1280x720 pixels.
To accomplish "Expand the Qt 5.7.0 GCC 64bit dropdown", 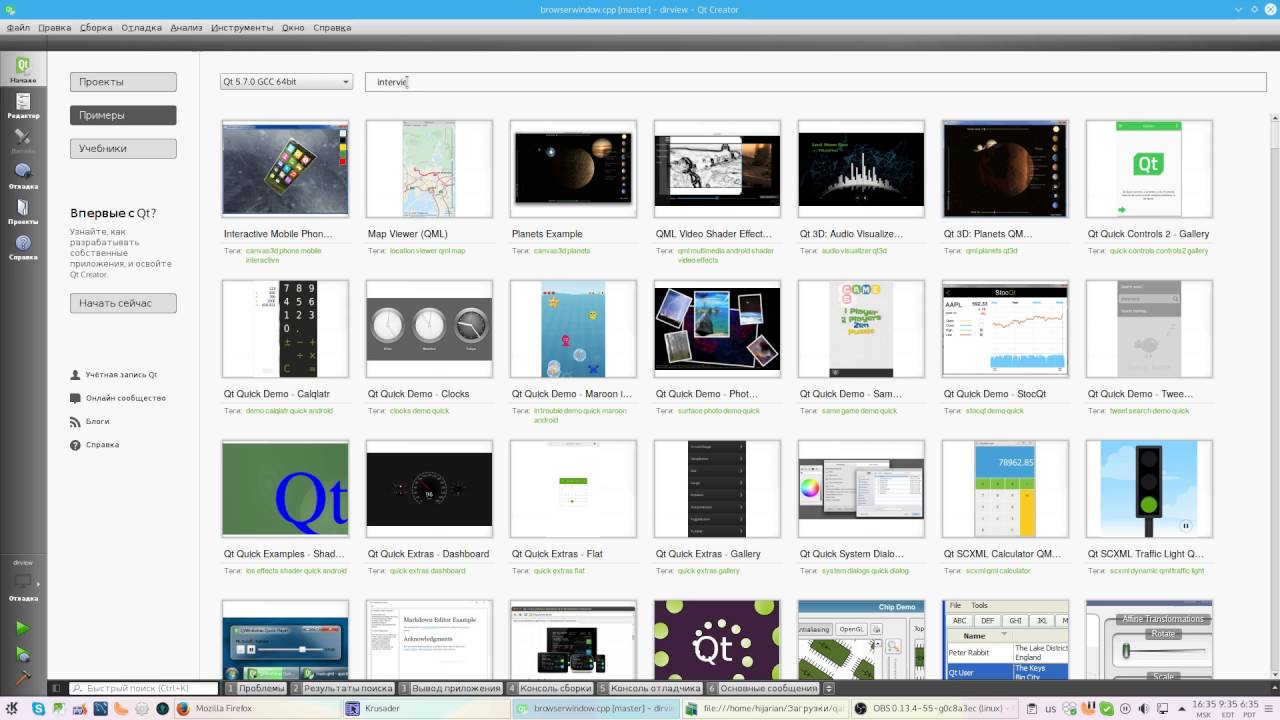I will point(286,82).
